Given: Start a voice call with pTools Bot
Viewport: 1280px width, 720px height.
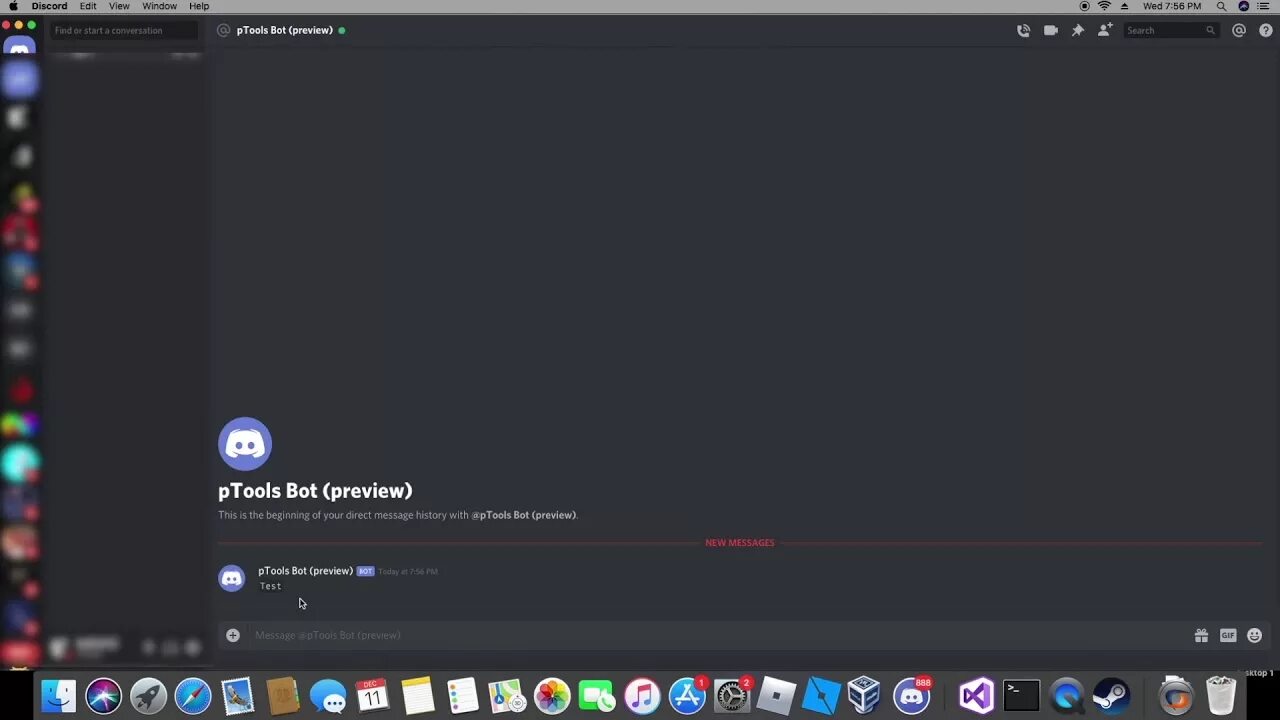Looking at the screenshot, I should click(x=1023, y=31).
